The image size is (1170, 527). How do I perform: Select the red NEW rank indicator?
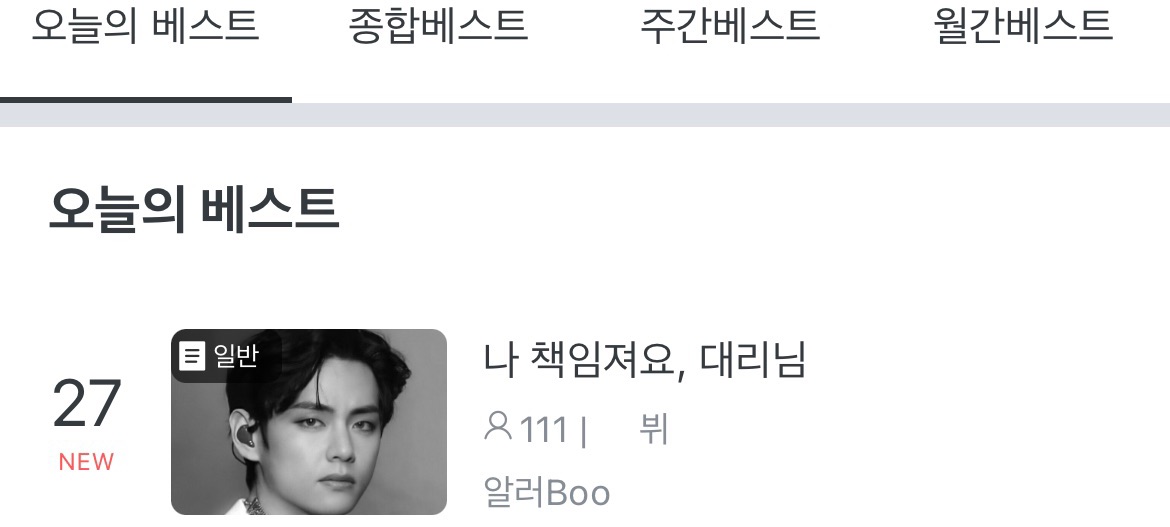coord(87,462)
